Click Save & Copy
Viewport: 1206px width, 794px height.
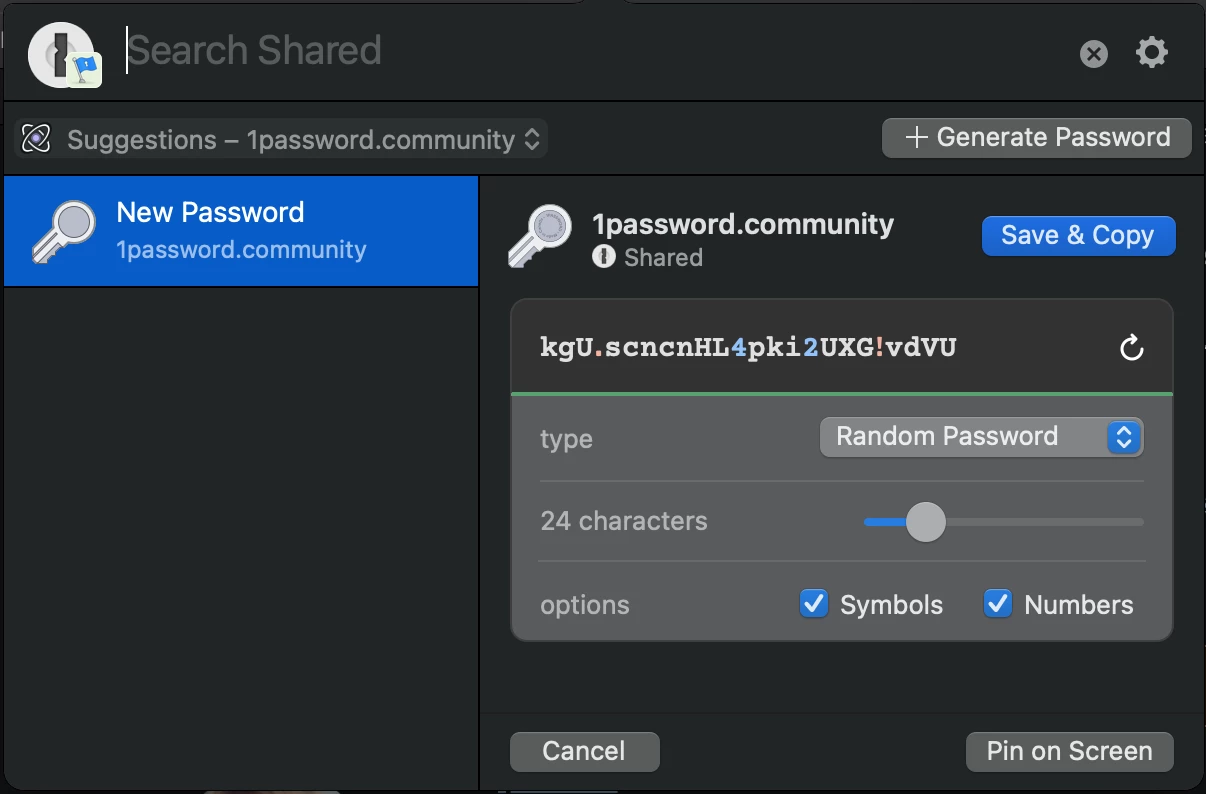click(x=1078, y=235)
